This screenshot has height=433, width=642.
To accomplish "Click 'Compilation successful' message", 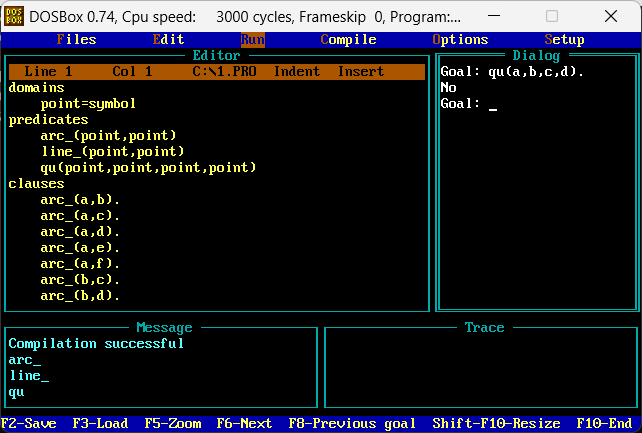I will pos(96,343).
